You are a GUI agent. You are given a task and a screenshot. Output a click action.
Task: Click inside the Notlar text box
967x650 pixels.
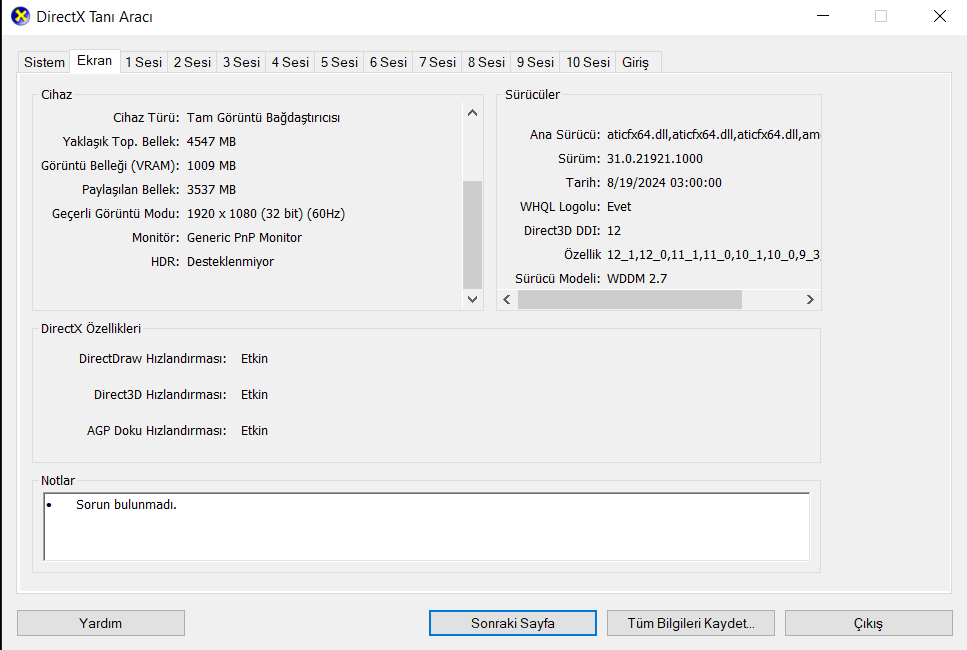coord(427,527)
